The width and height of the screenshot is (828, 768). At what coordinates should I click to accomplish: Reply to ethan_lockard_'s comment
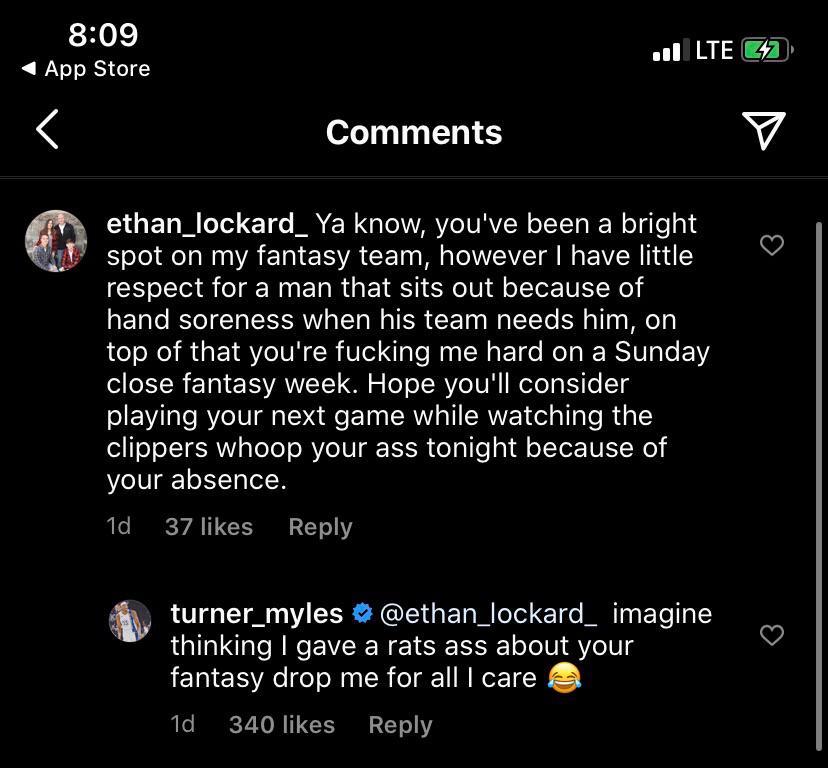tap(320, 526)
